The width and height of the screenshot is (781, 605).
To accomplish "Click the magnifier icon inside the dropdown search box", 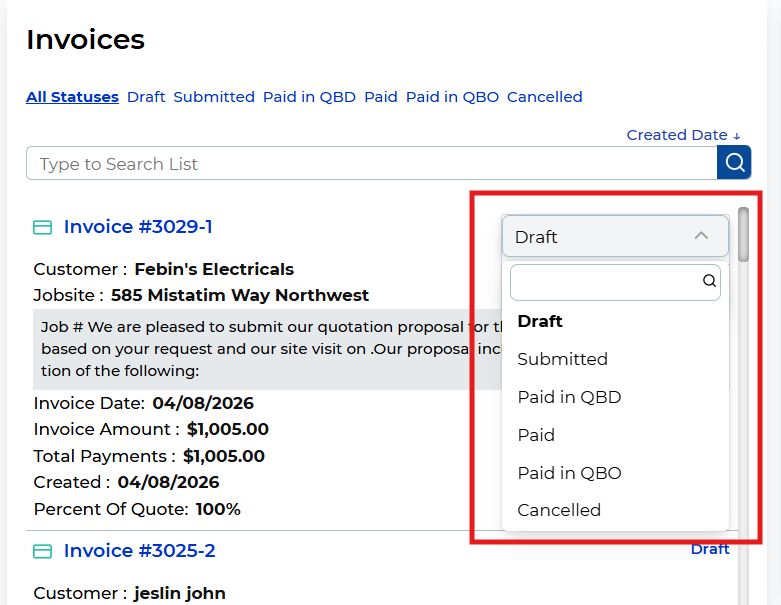I will [709, 282].
